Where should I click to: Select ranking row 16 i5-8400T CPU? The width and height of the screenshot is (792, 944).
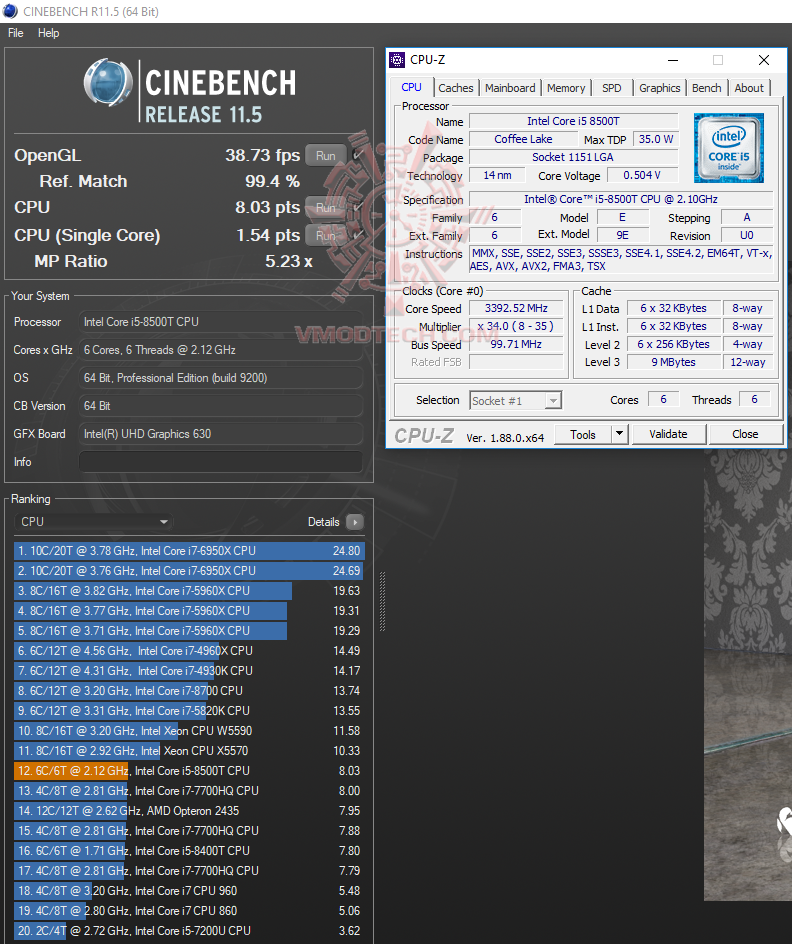coord(189,851)
